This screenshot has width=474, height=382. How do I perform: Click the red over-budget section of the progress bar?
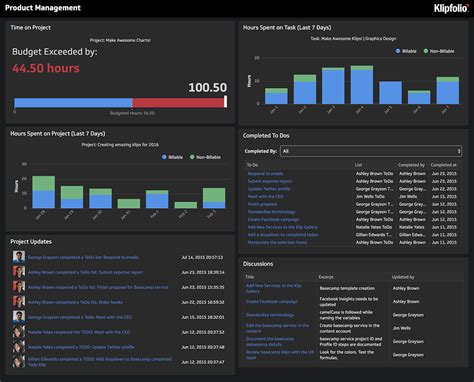[178, 102]
